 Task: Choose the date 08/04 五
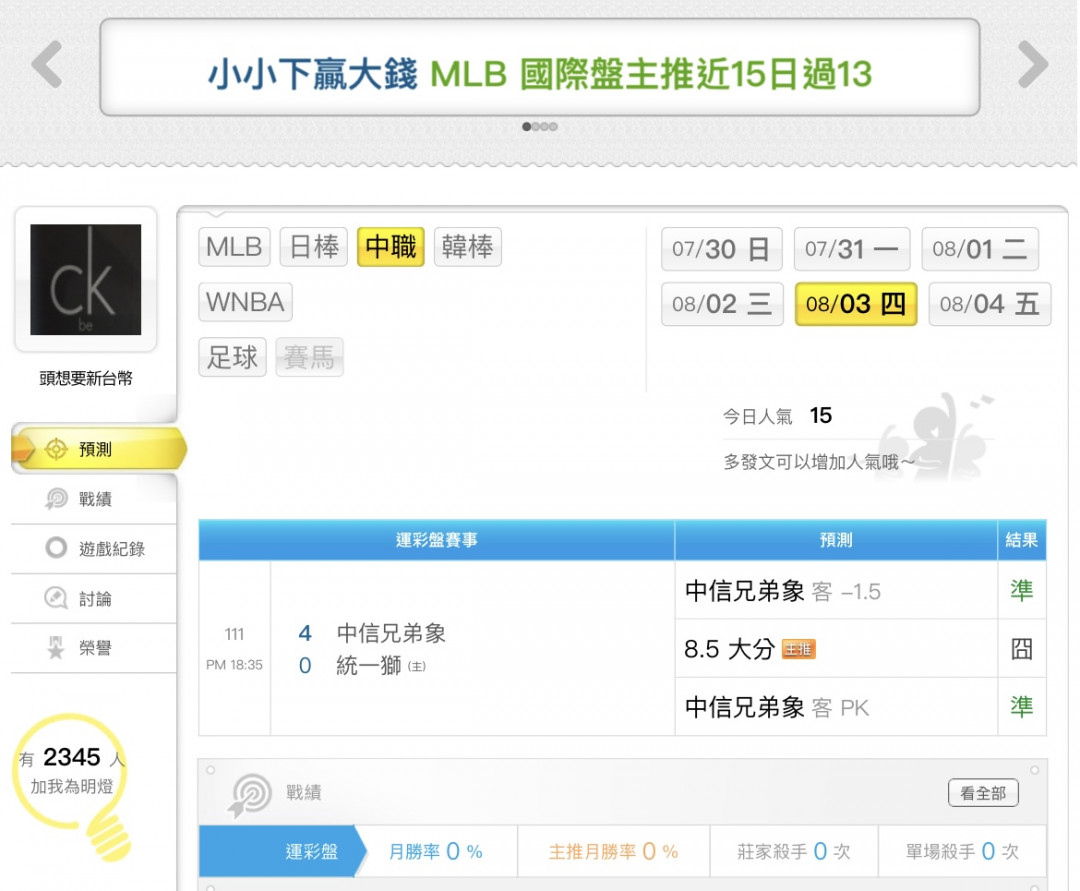pyautogui.click(x=990, y=304)
